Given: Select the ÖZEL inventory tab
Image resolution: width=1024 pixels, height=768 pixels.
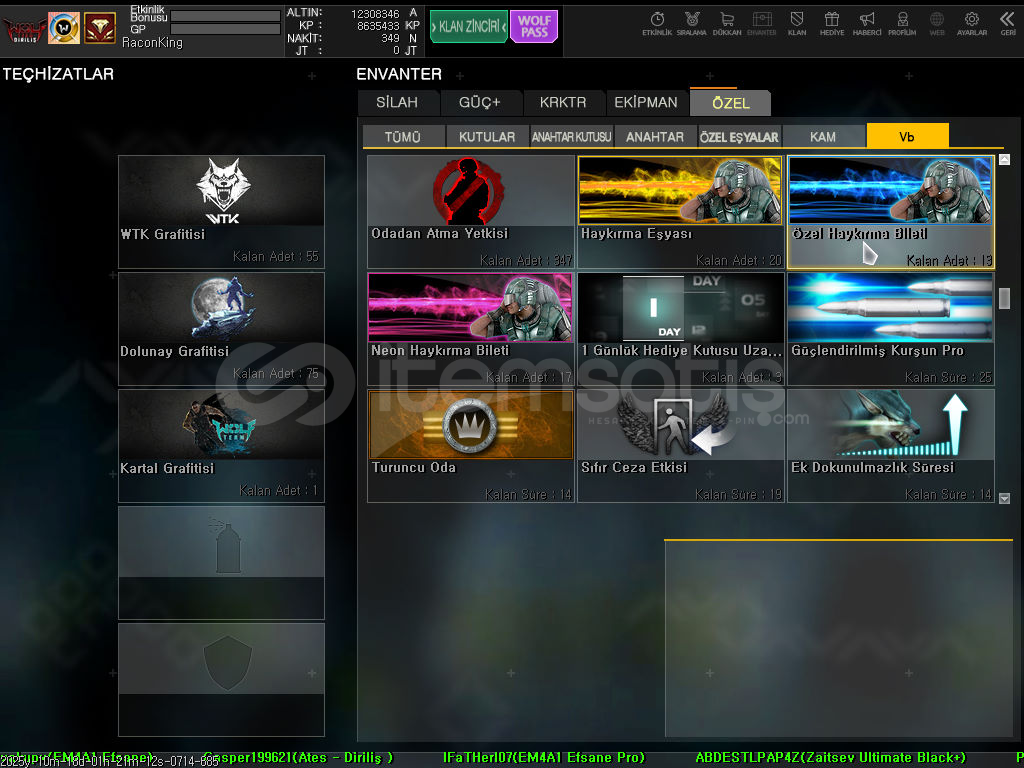Looking at the screenshot, I should point(731,103).
